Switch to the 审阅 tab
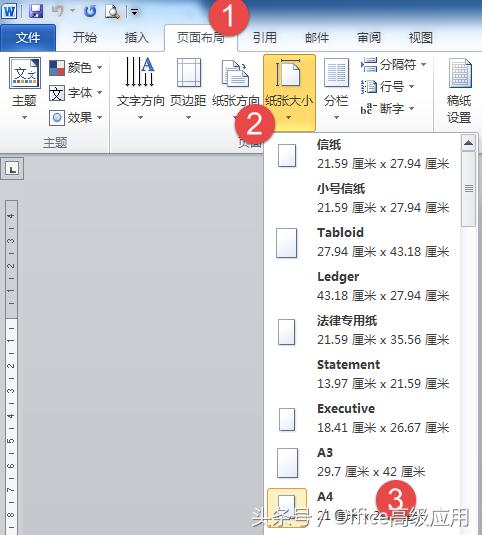Image resolution: width=482 pixels, height=535 pixels. 369,38
